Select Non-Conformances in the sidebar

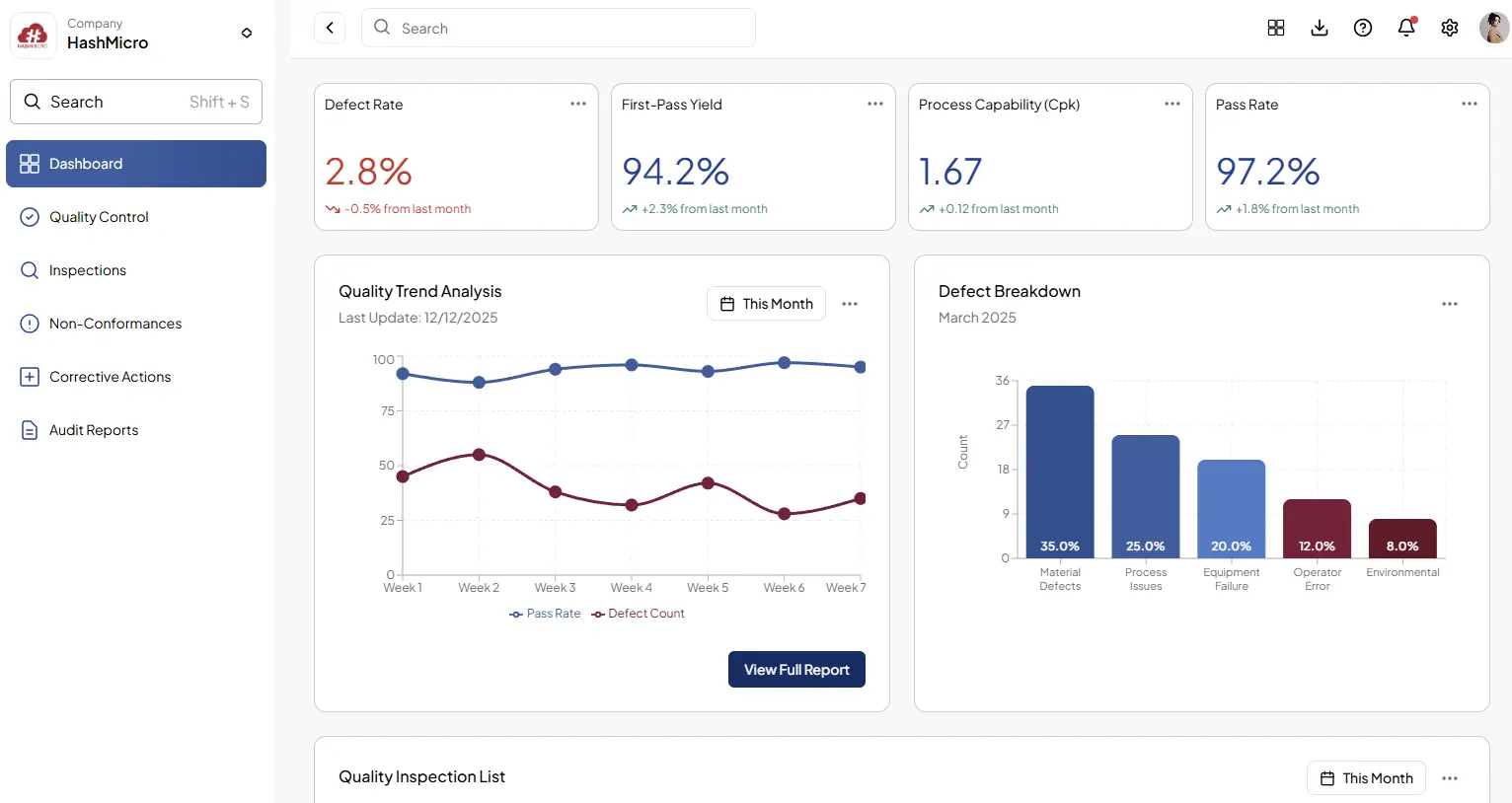pyautogui.click(x=115, y=324)
